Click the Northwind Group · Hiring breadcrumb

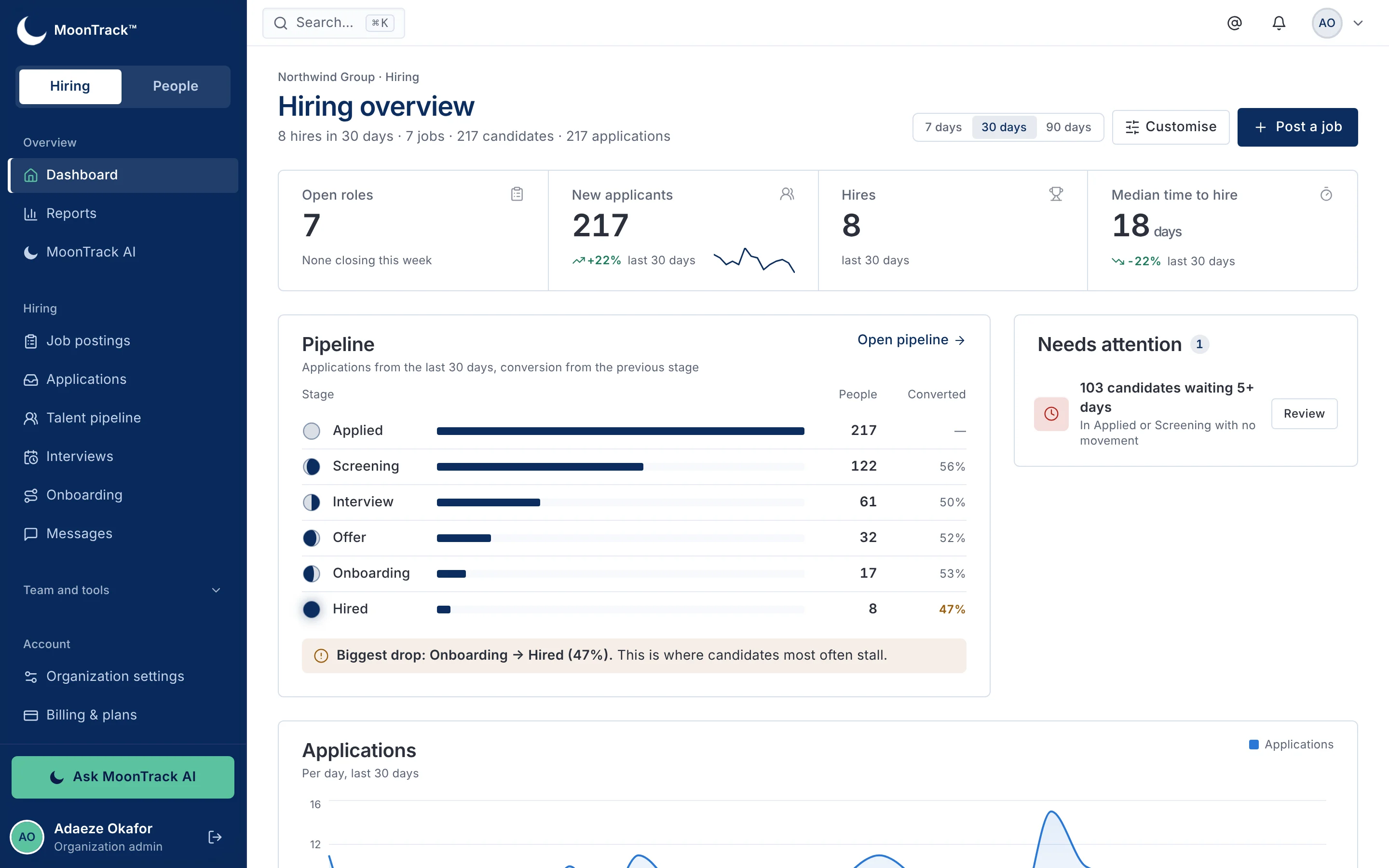tap(348, 77)
